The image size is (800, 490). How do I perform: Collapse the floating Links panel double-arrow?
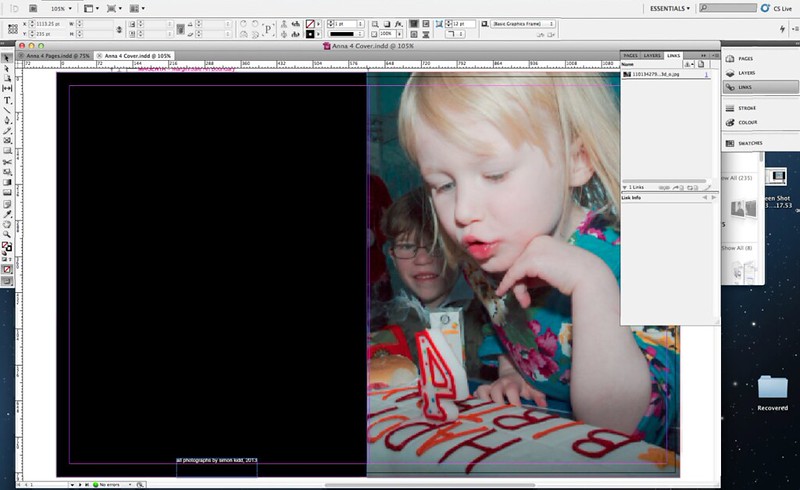704,55
